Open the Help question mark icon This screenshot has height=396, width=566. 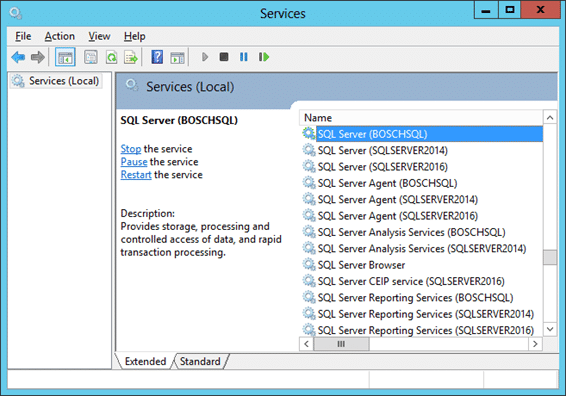[157, 57]
